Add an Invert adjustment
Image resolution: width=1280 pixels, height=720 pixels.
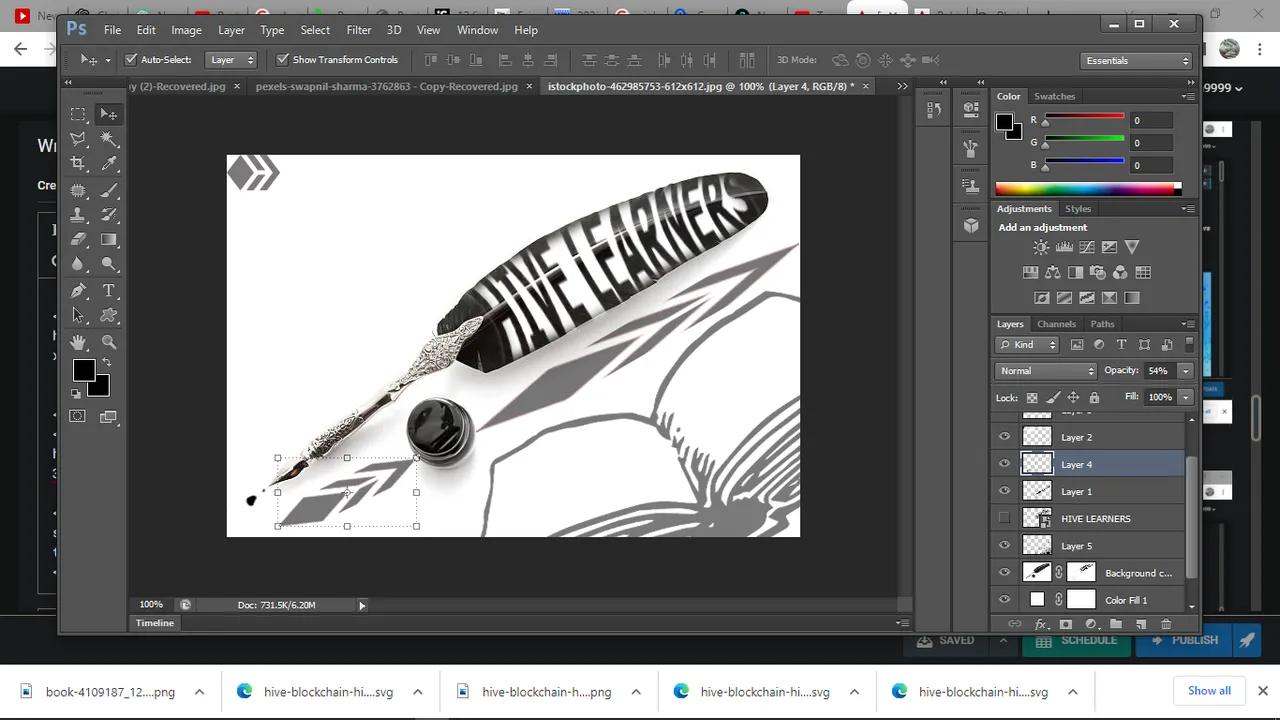tap(1041, 298)
